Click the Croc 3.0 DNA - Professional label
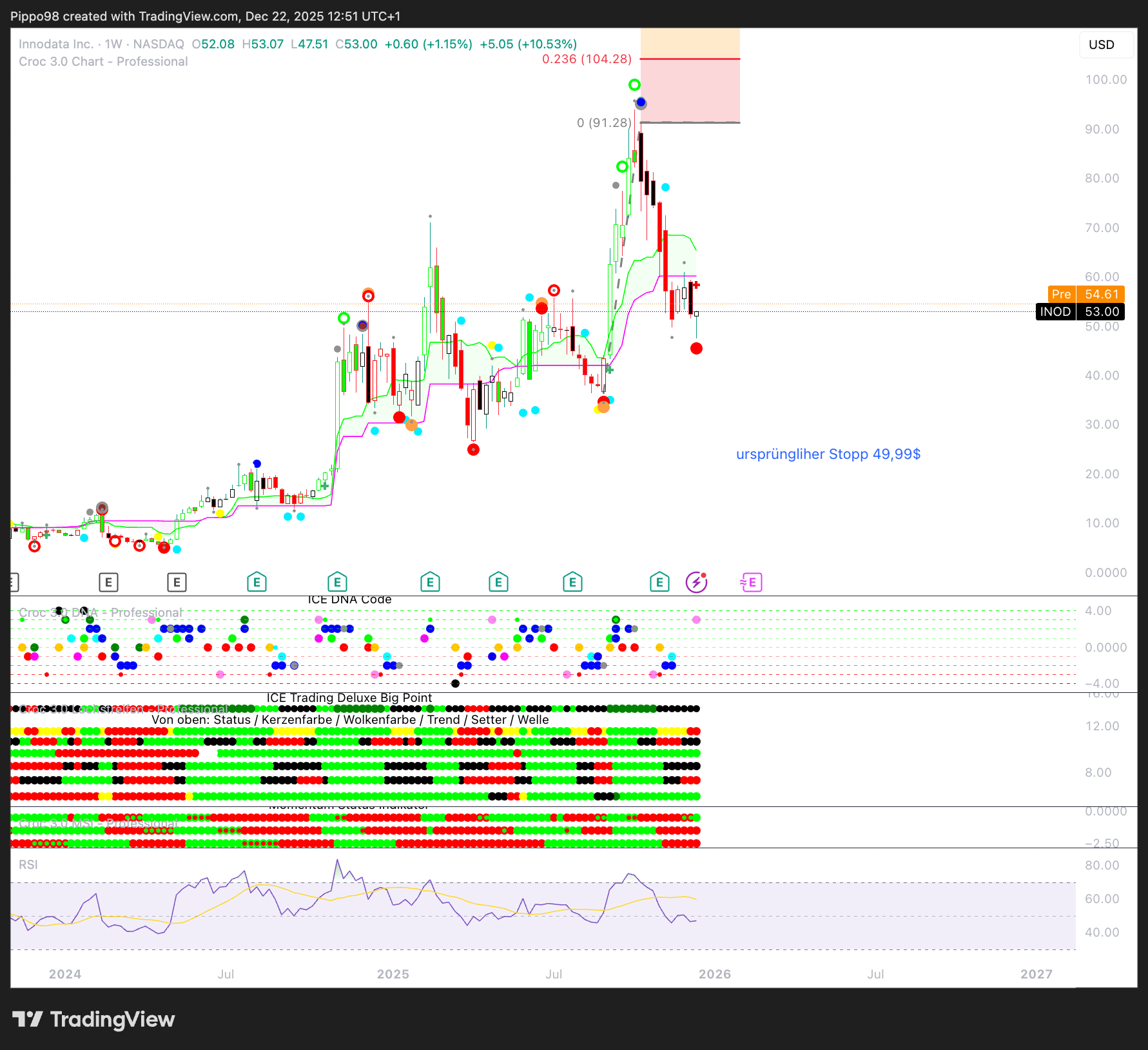1148x1050 pixels. coord(101,612)
